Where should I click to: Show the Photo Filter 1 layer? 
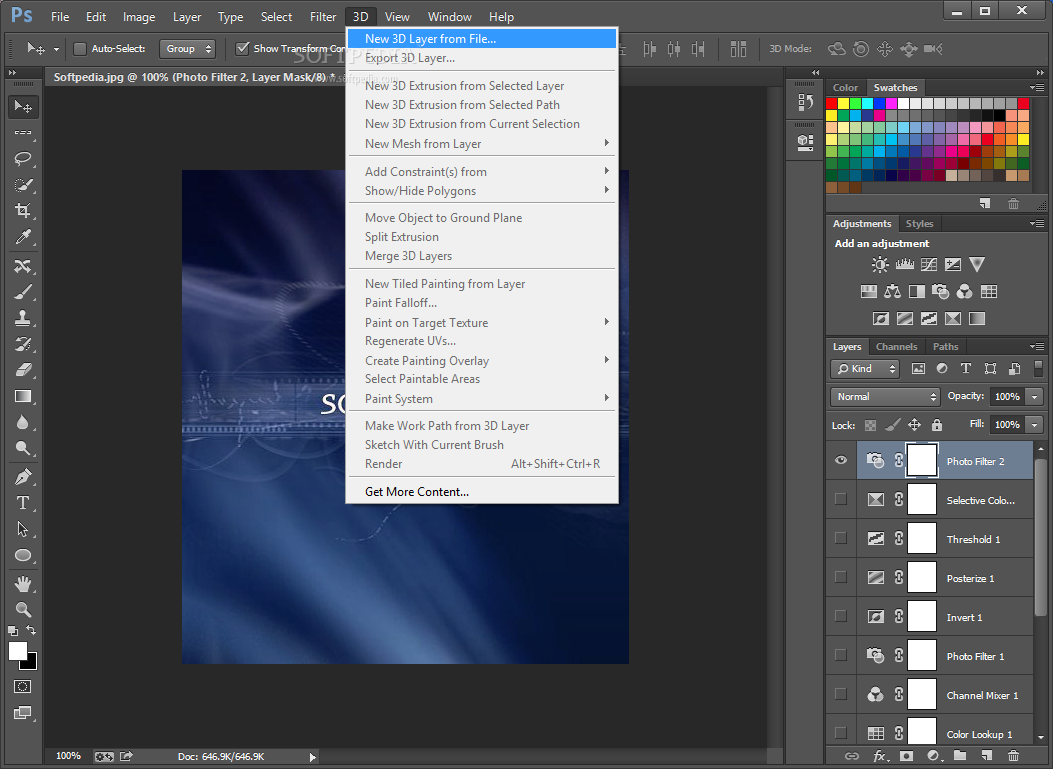(x=841, y=655)
